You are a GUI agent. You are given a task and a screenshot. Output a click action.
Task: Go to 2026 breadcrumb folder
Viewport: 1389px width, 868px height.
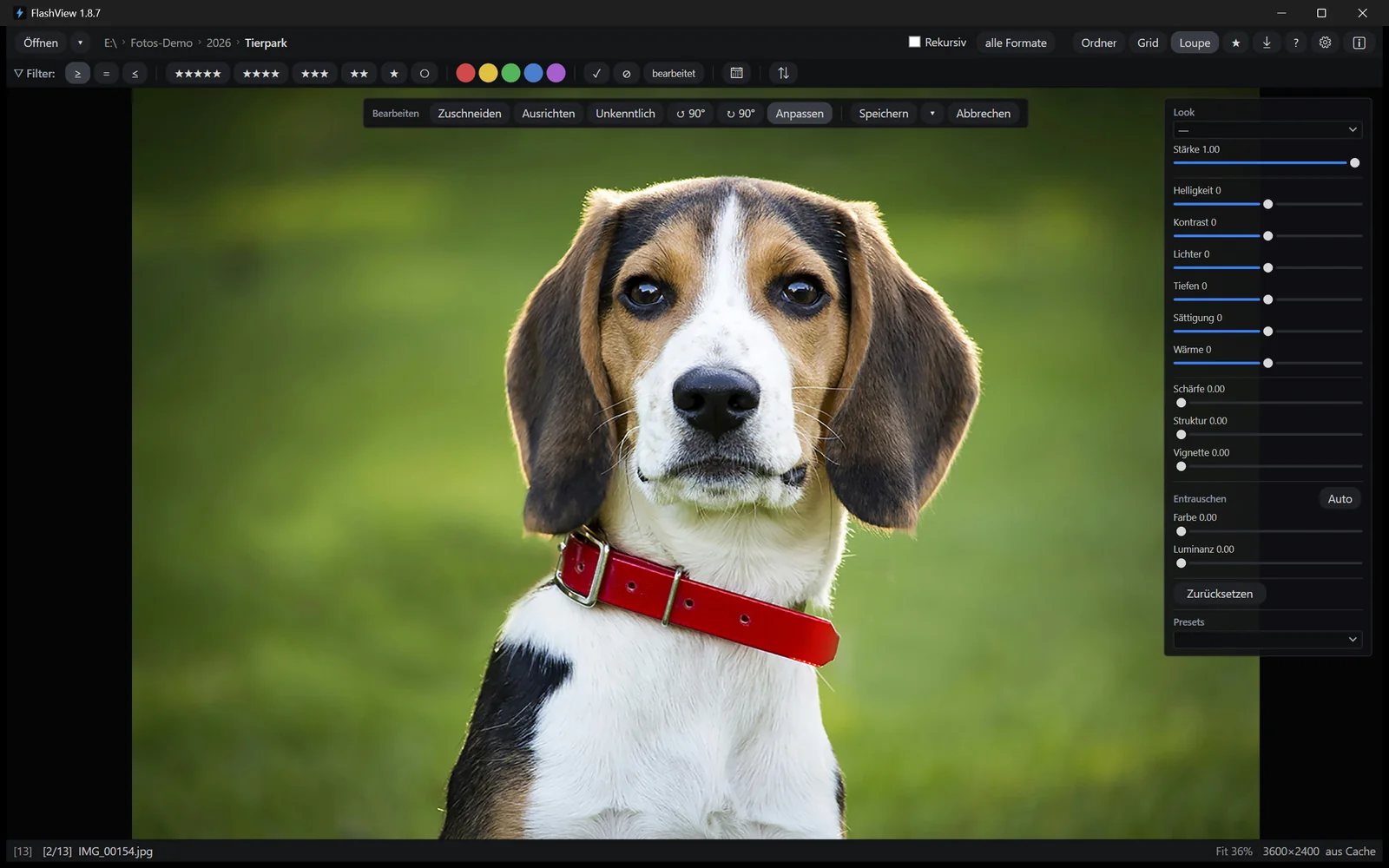coord(219,43)
